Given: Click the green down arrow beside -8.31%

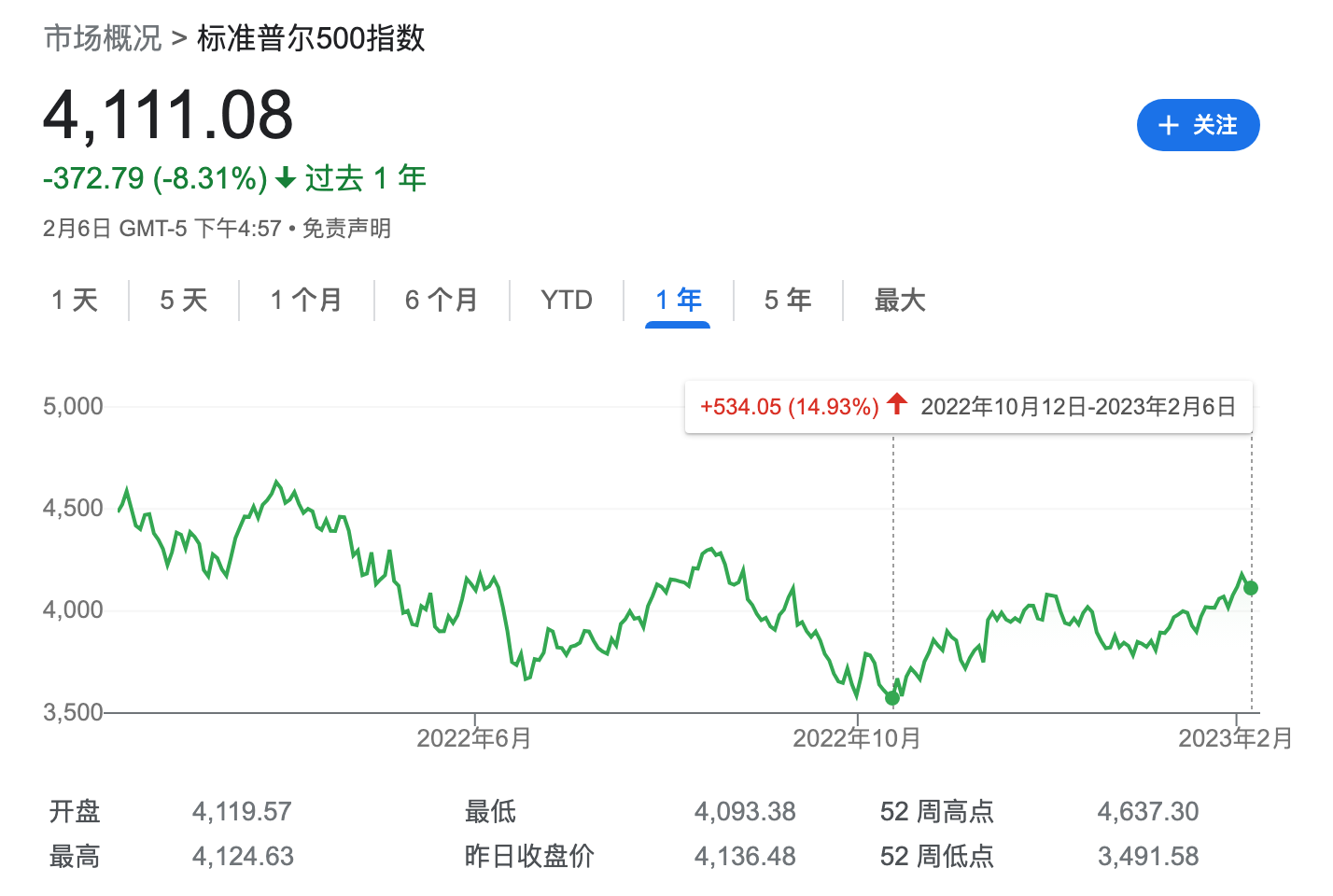Looking at the screenshot, I should click(x=286, y=177).
